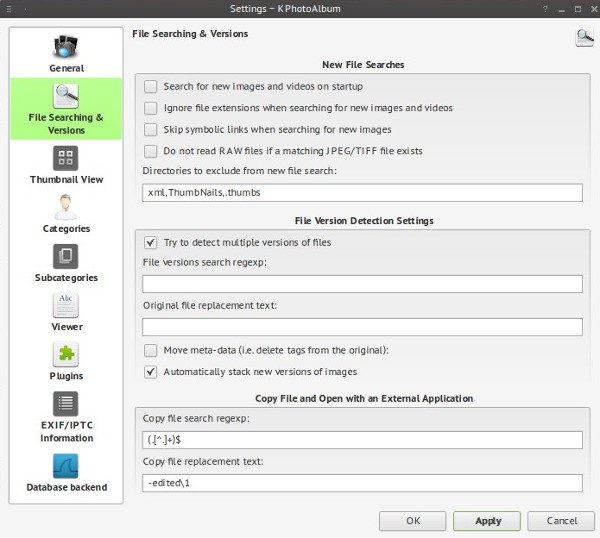This screenshot has width=600, height=538.
Task: Open the Database backend settings
Action: 66,473
